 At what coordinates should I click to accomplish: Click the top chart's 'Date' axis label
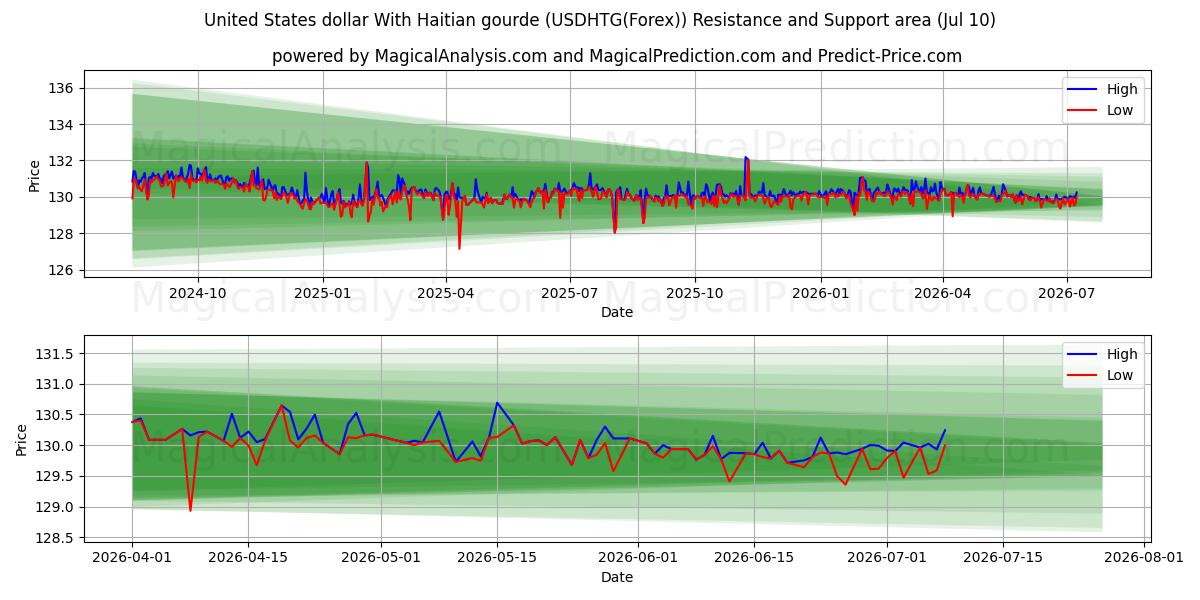617,312
